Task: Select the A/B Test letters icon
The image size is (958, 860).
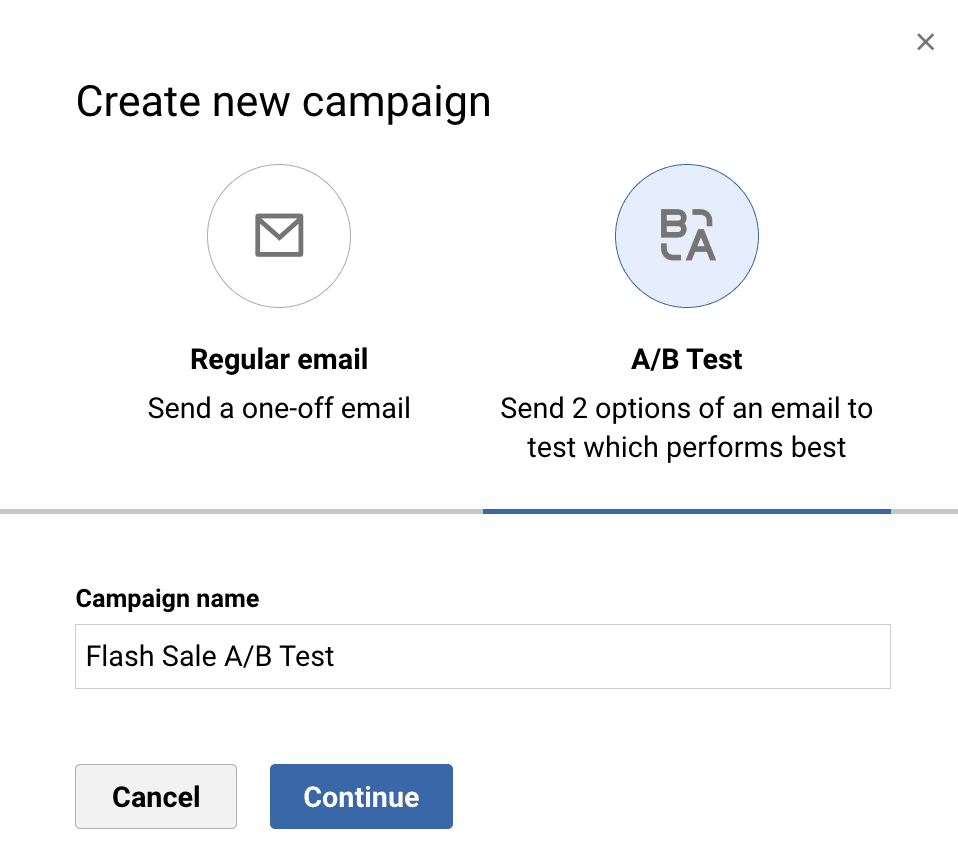Action: pos(687,236)
